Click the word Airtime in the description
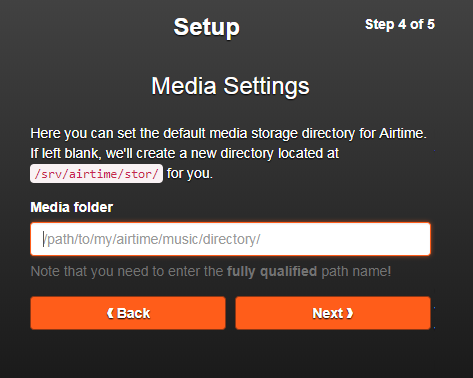The height and width of the screenshot is (378, 473). (403, 134)
